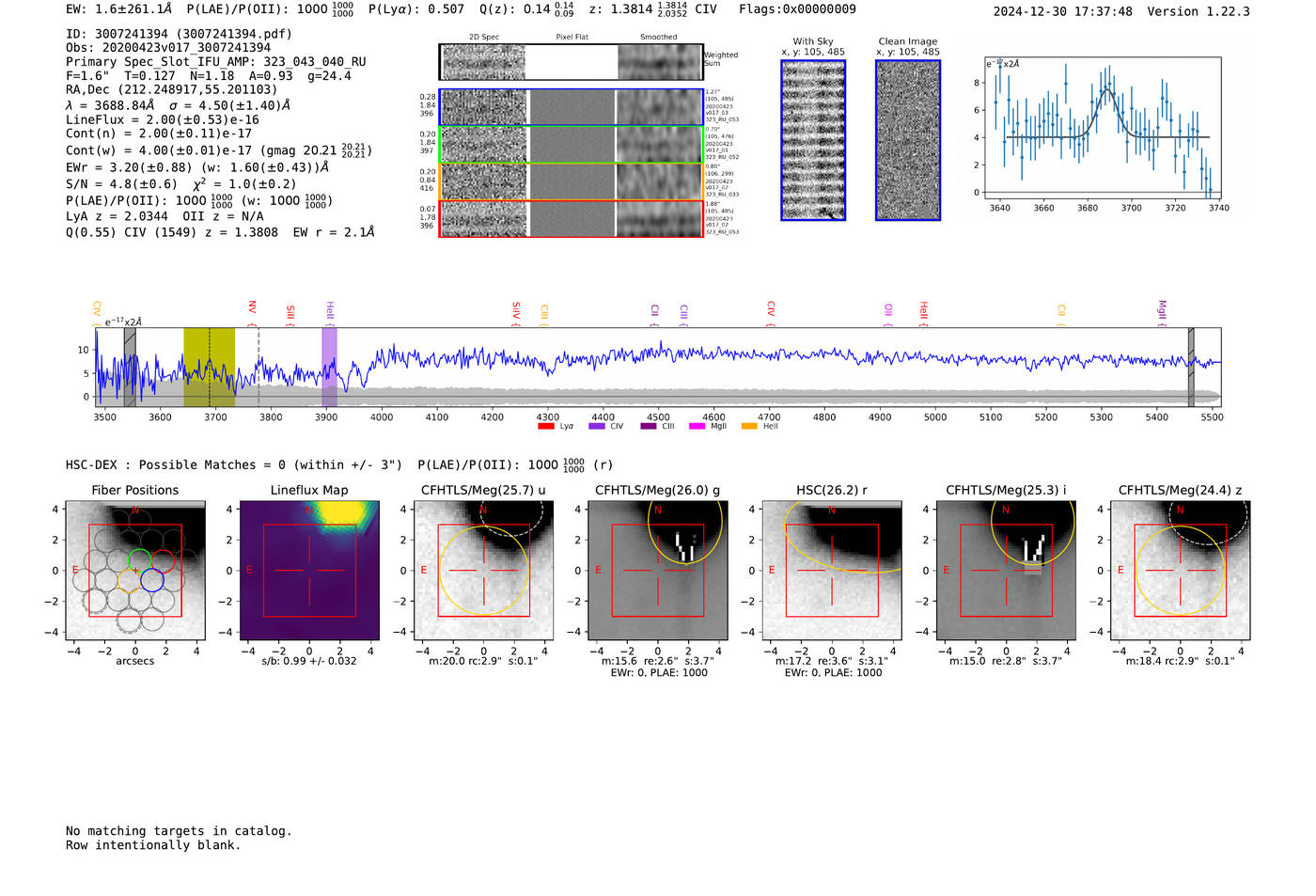This screenshot has height=896, width=1316.
Task: Select the orange-bordered 2D spectrum row
Action: [571, 181]
